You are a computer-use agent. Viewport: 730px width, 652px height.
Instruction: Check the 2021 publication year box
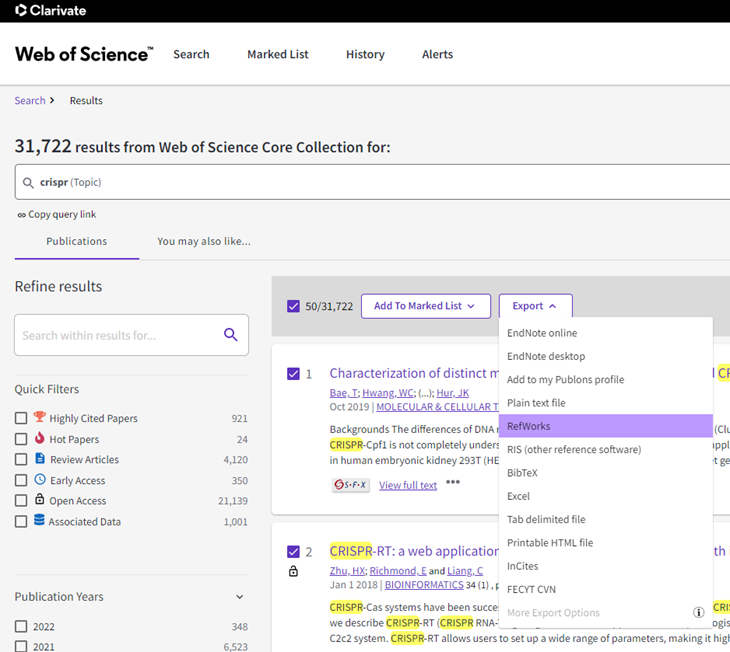21,646
